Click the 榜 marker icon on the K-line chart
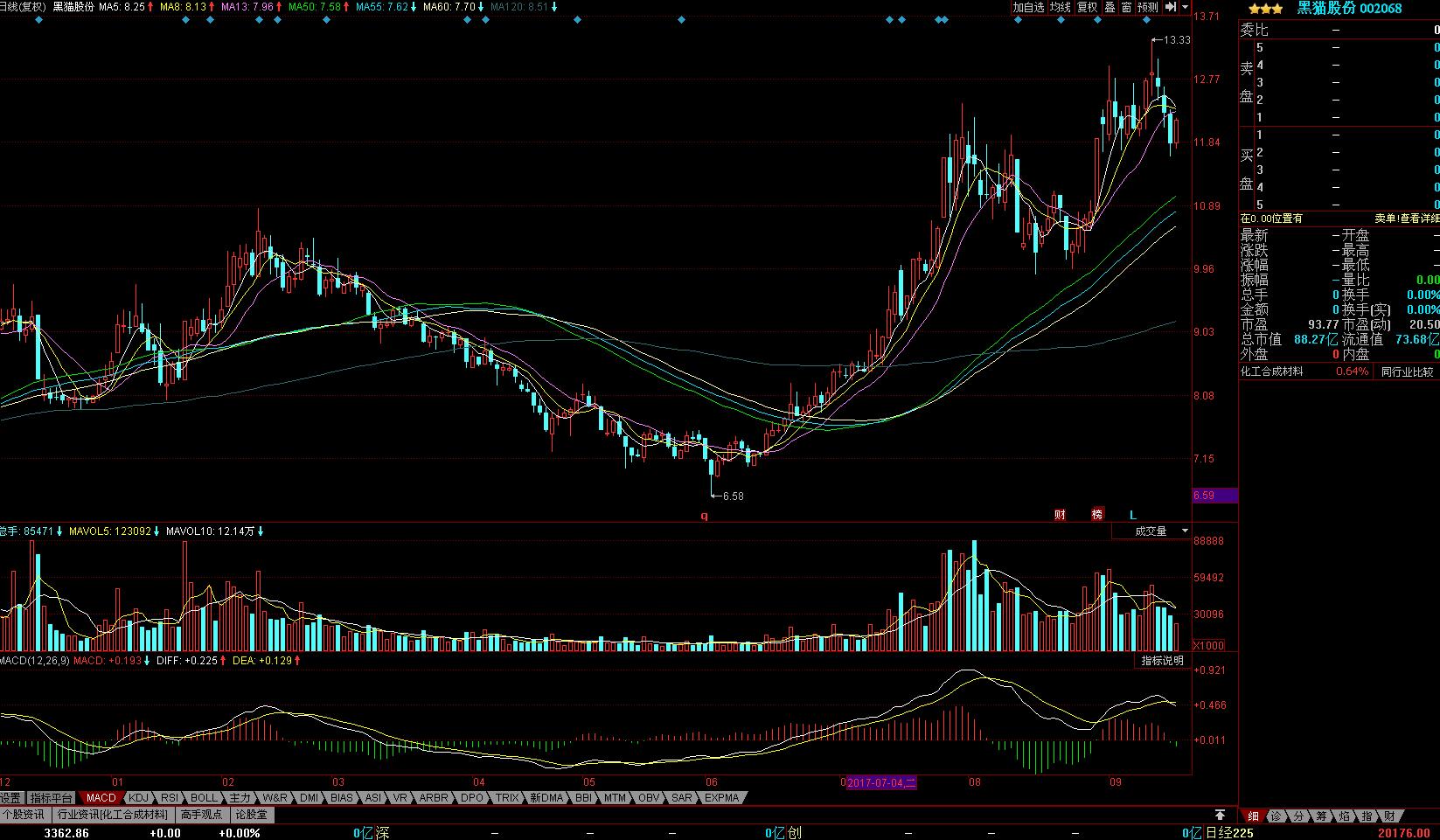The width and height of the screenshot is (1440, 840). (1097, 515)
